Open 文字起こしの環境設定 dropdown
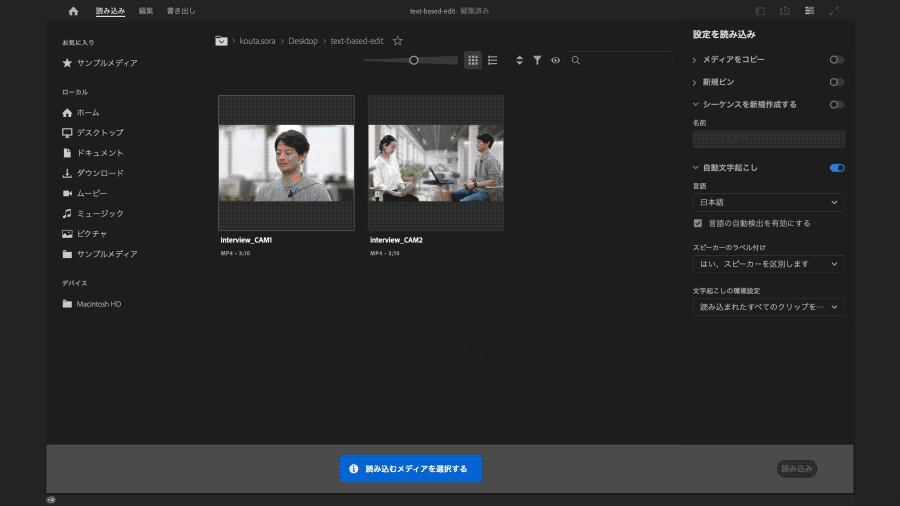The height and width of the screenshot is (506, 900). point(769,307)
